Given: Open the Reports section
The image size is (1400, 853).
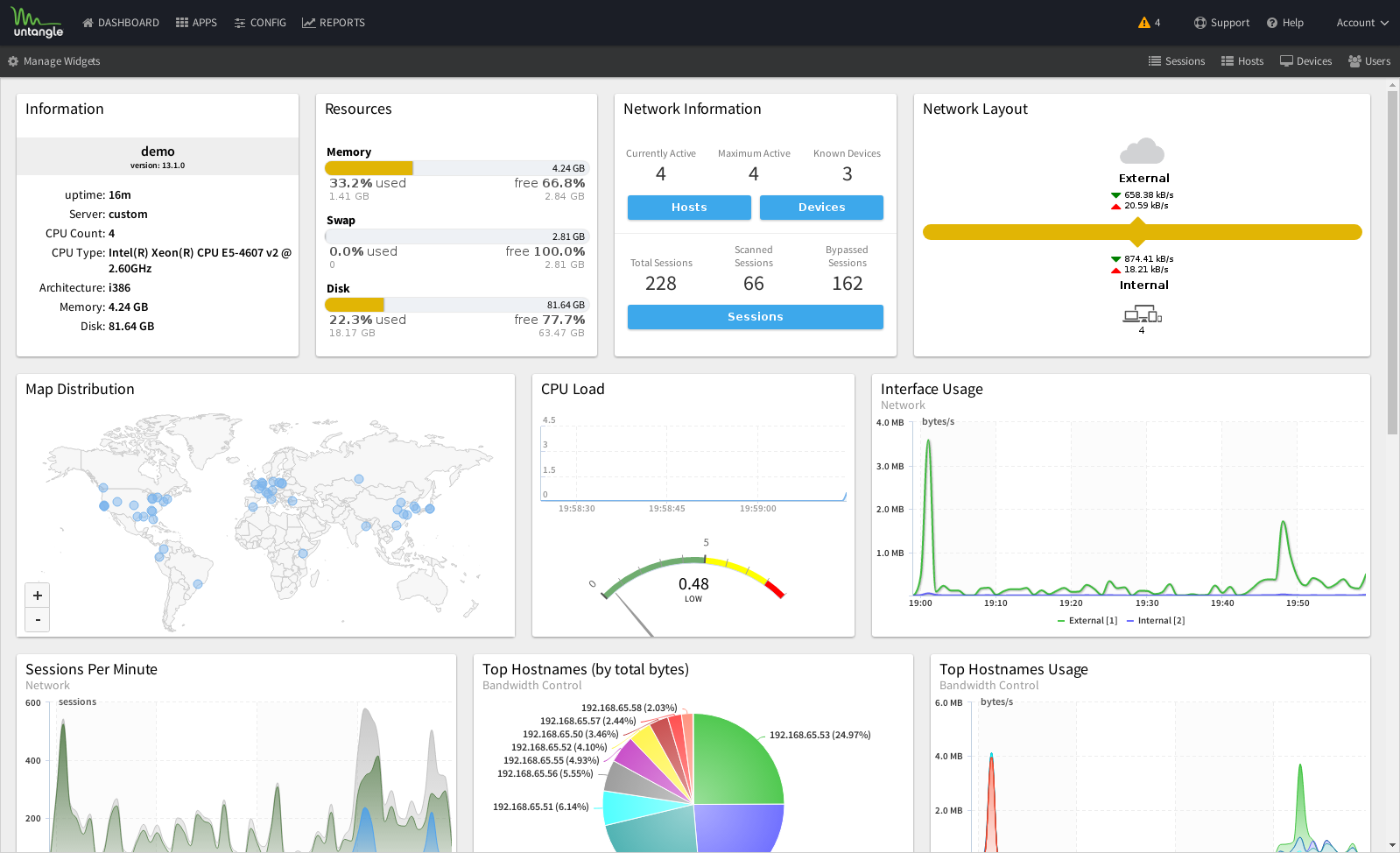Looking at the screenshot, I should tap(334, 23).
